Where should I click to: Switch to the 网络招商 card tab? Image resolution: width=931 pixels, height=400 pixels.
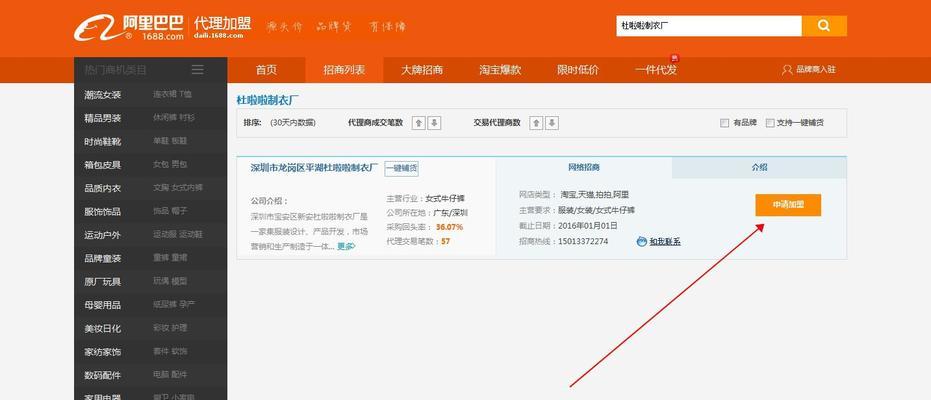(x=584, y=167)
